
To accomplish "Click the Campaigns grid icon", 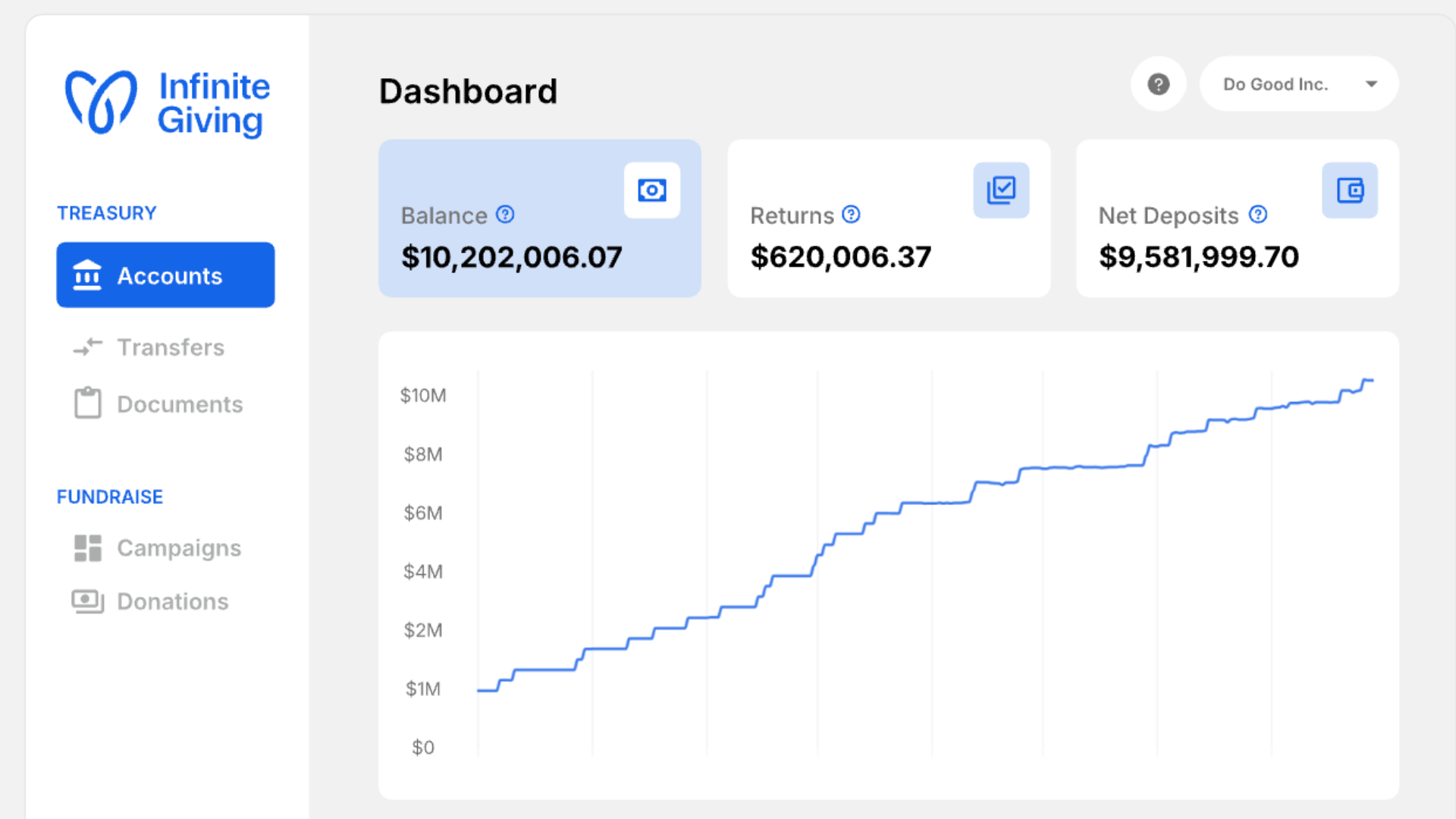I will [x=87, y=548].
